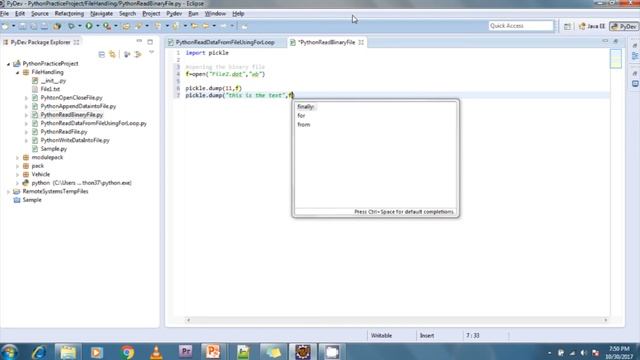The image size is (640, 360).
Task: Open the File menu
Action: pos(4,13)
